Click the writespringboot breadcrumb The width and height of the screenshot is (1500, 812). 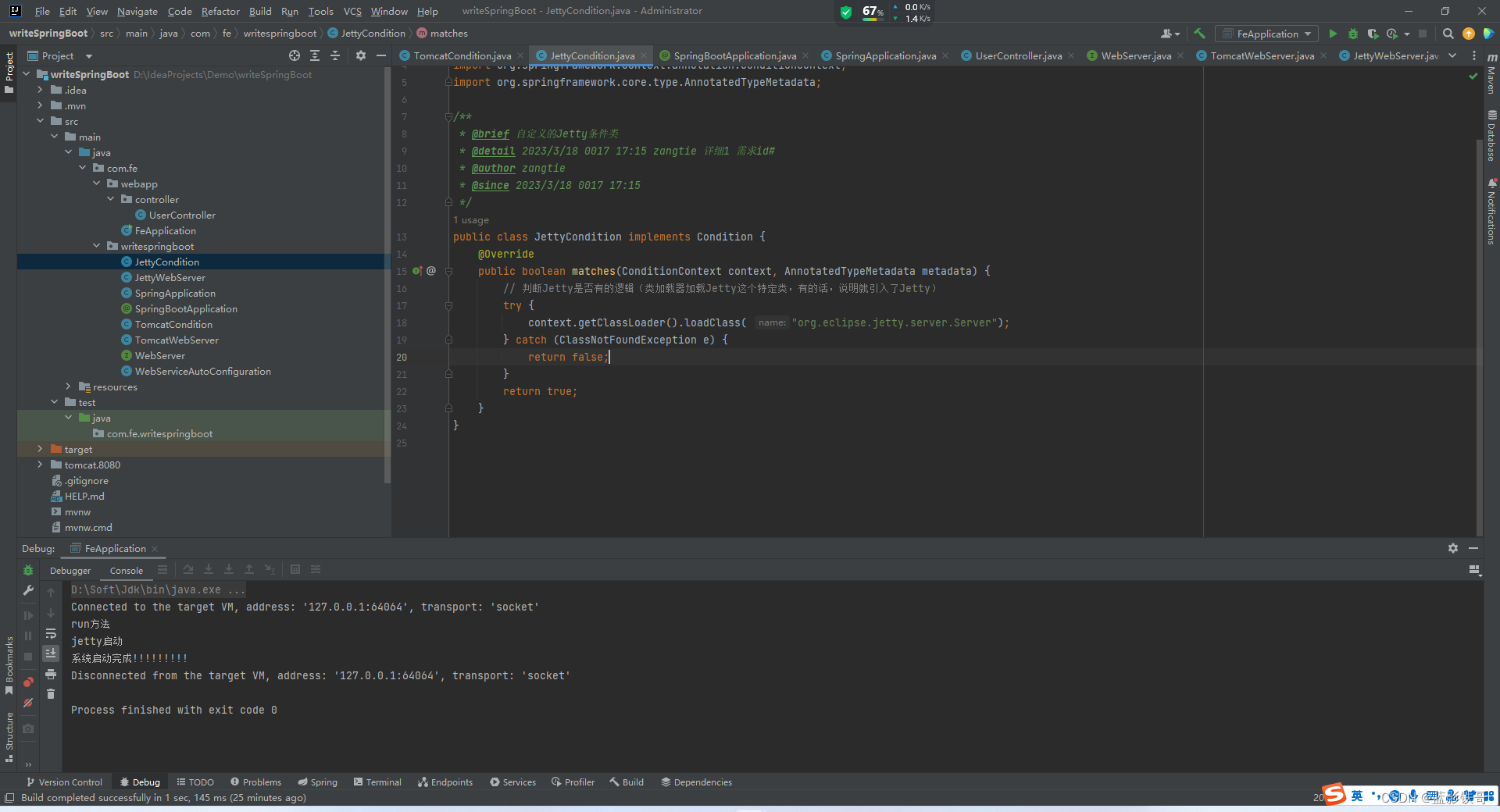coord(280,34)
